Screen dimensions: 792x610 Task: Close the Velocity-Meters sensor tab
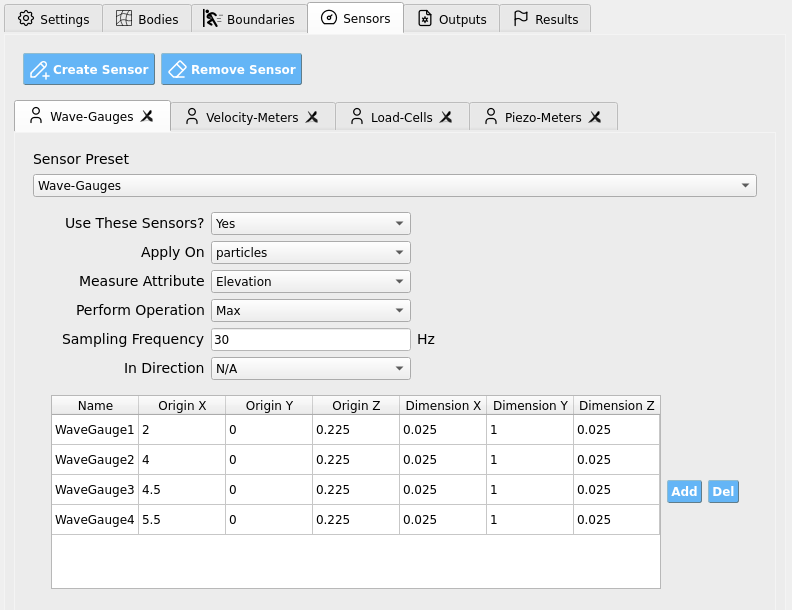pyautogui.click(x=312, y=117)
